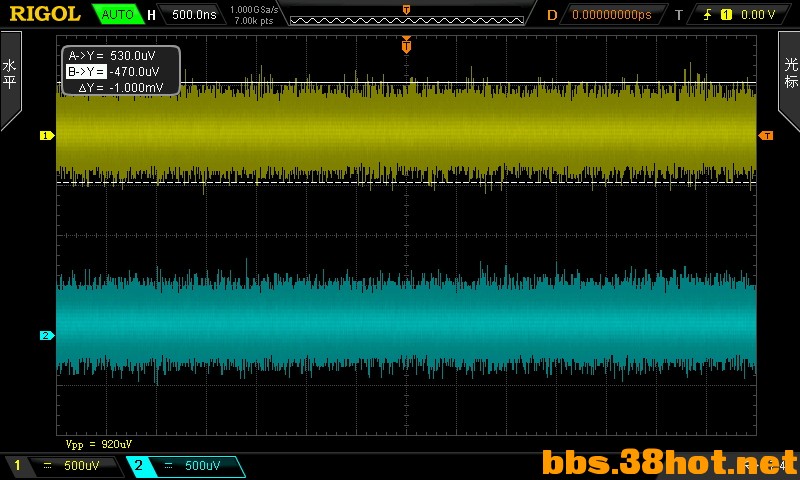Click the trigger source channel 1 badge

pos(726,15)
